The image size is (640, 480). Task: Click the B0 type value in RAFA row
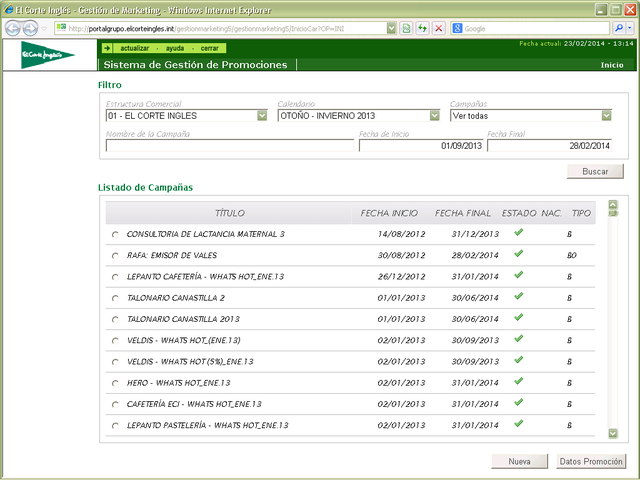(x=571, y=256)
